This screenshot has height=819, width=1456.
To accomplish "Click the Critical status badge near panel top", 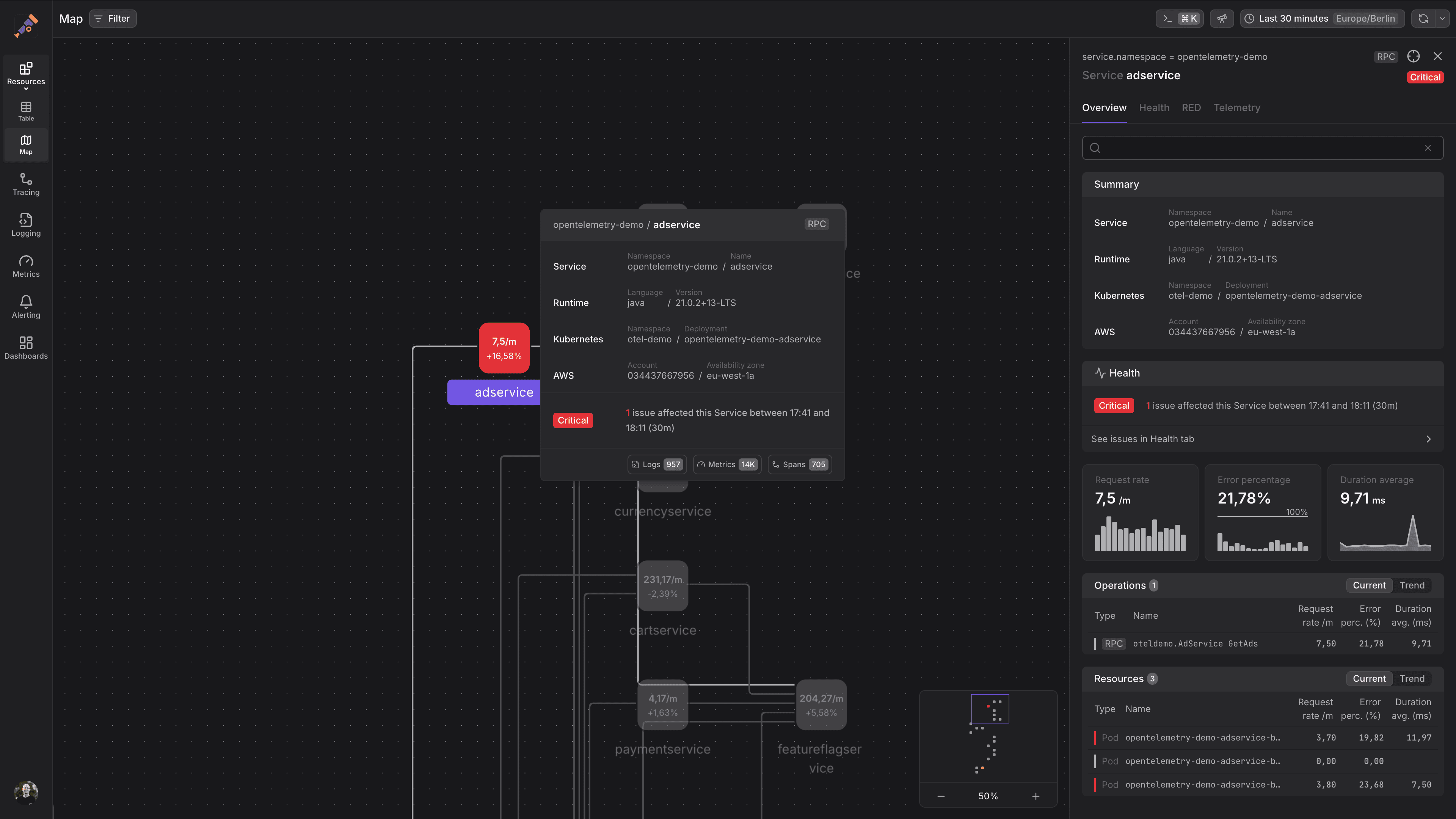I will 1425,77.
